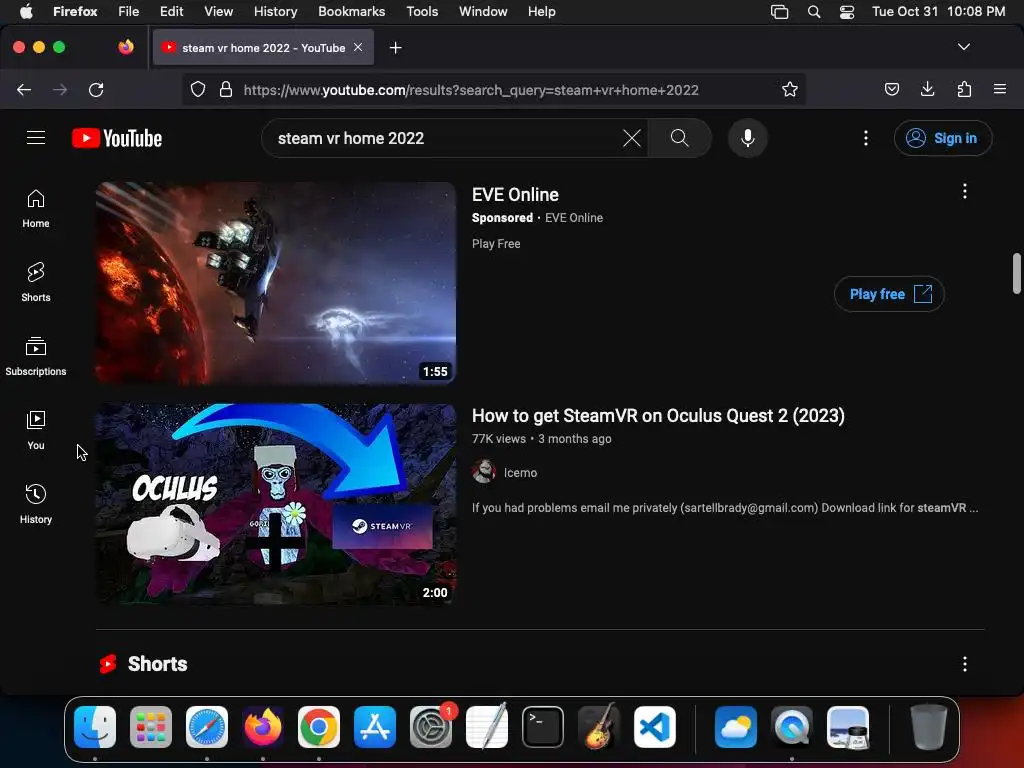Bookmark this page with the star
This screenshot has width=1024, height=768.
(790, 89)
